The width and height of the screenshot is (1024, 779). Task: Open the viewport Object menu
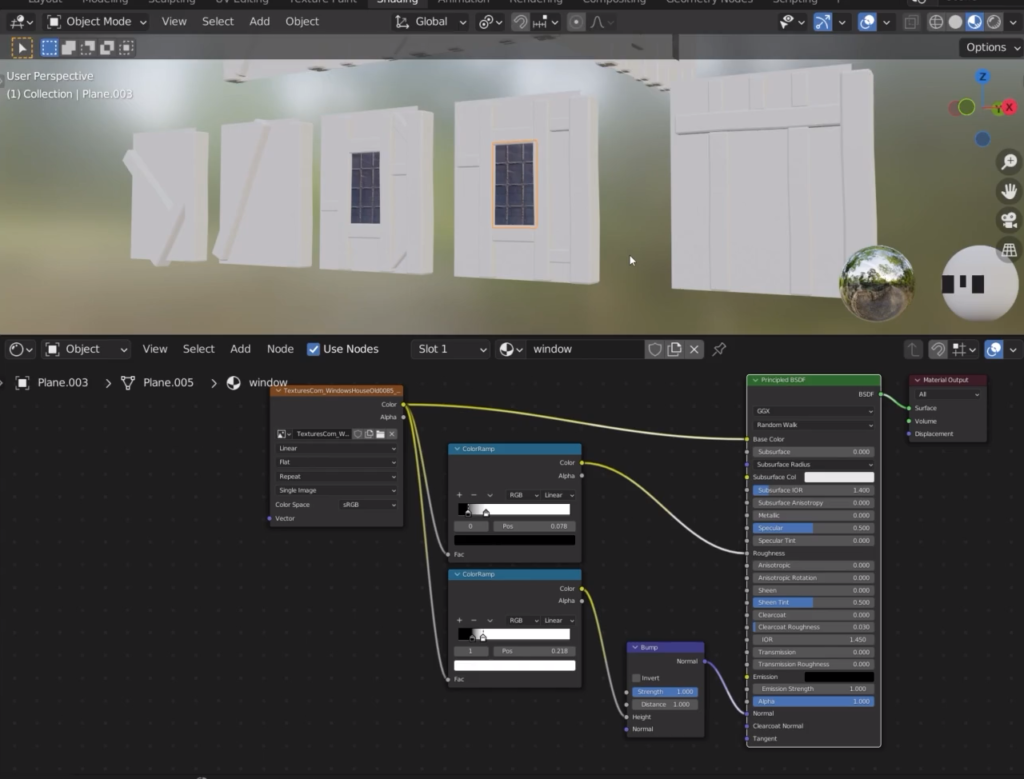[302, 22]
